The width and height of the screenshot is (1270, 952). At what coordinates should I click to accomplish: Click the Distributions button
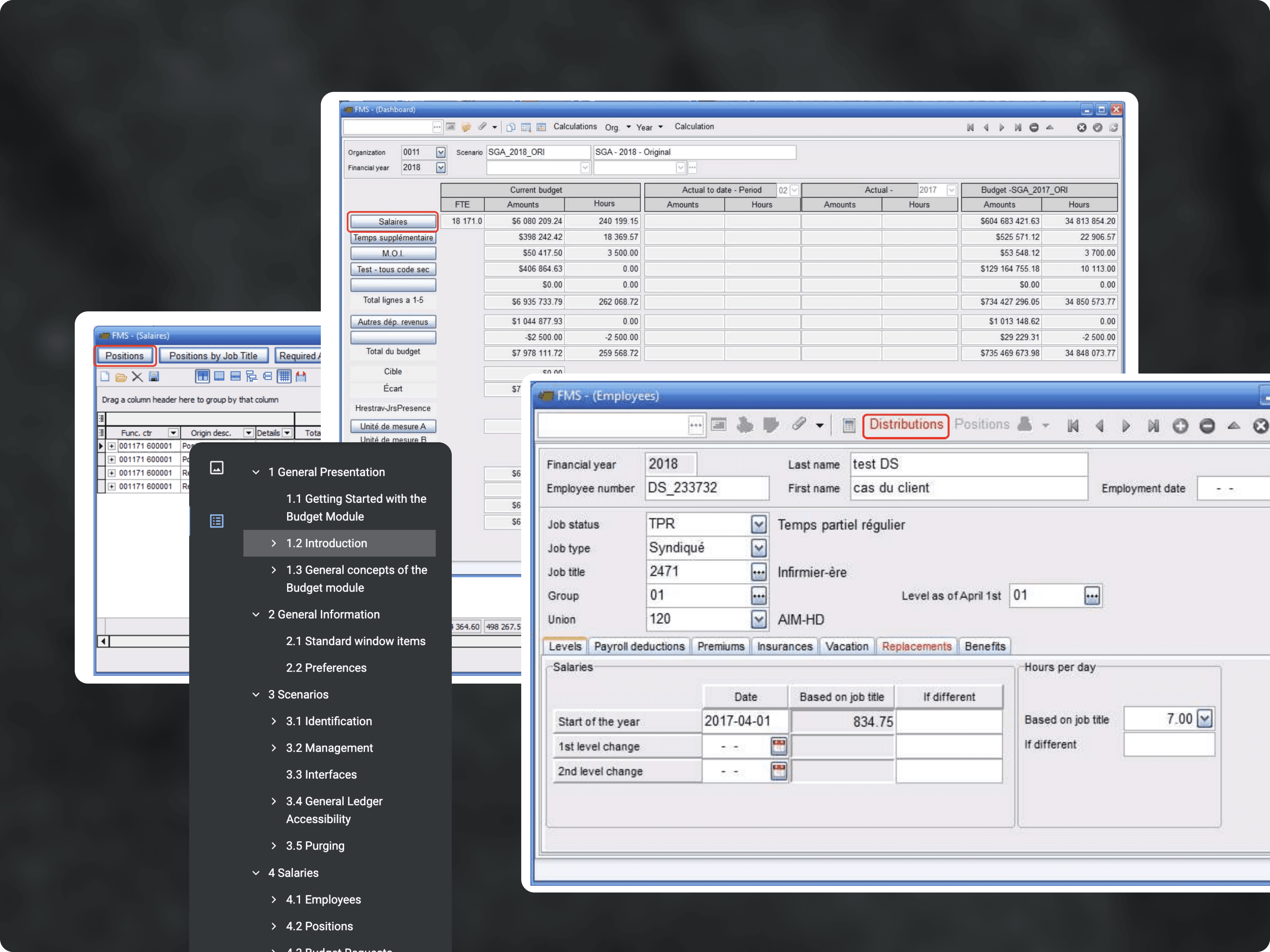tap(906, 425)
